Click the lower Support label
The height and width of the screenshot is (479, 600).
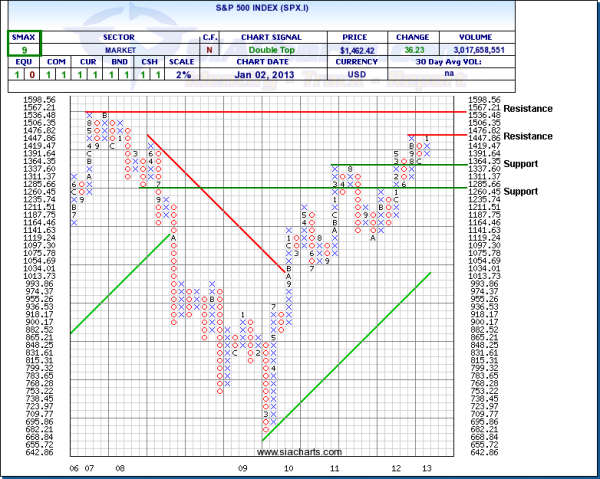coord(524,190)
